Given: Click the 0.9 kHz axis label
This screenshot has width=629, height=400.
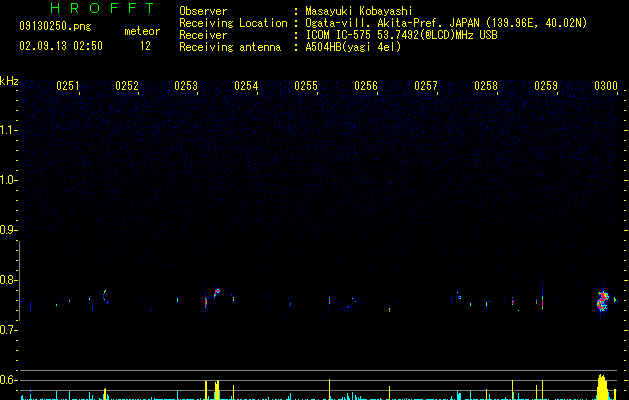Looking at the screenshot, I should pyautogui.click(x=8, y=230).
